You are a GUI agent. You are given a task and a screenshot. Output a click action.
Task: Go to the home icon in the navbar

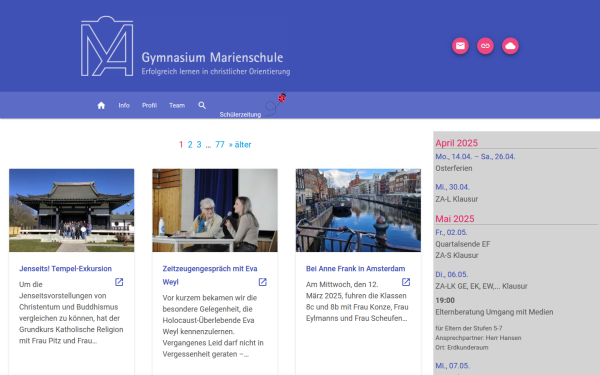[101, 105]
